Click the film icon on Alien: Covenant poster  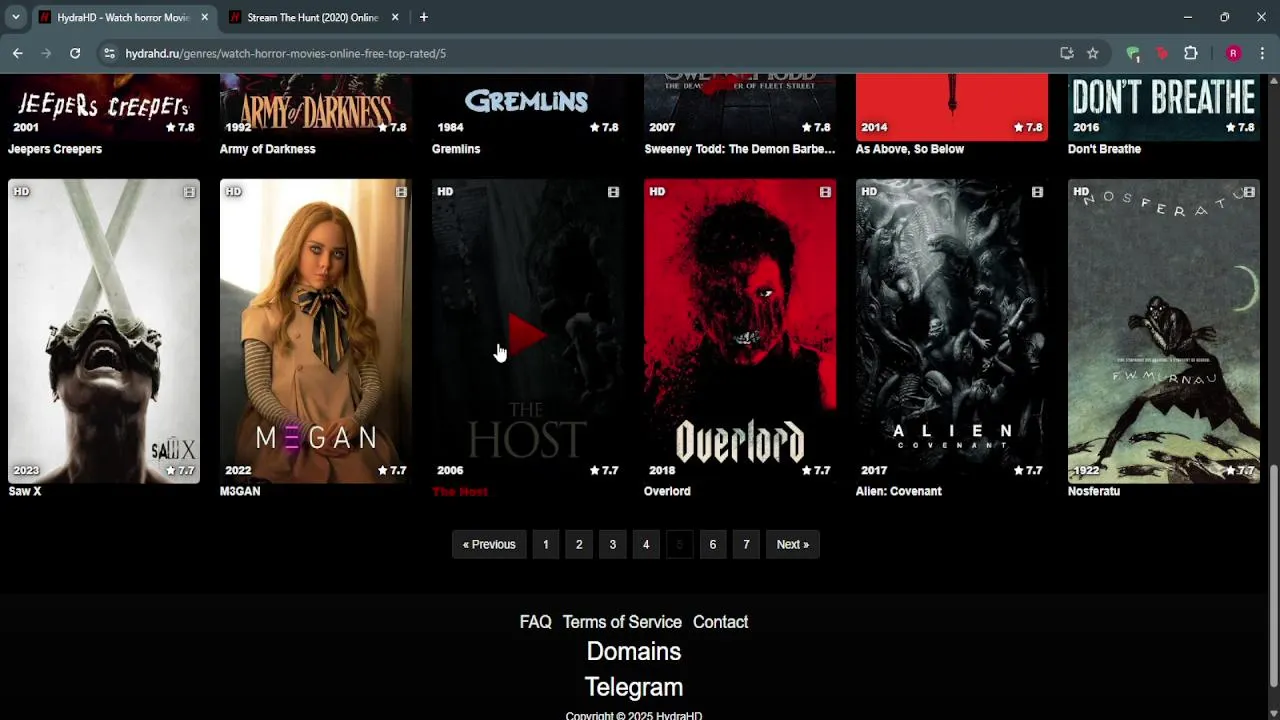click(1037, 192)
